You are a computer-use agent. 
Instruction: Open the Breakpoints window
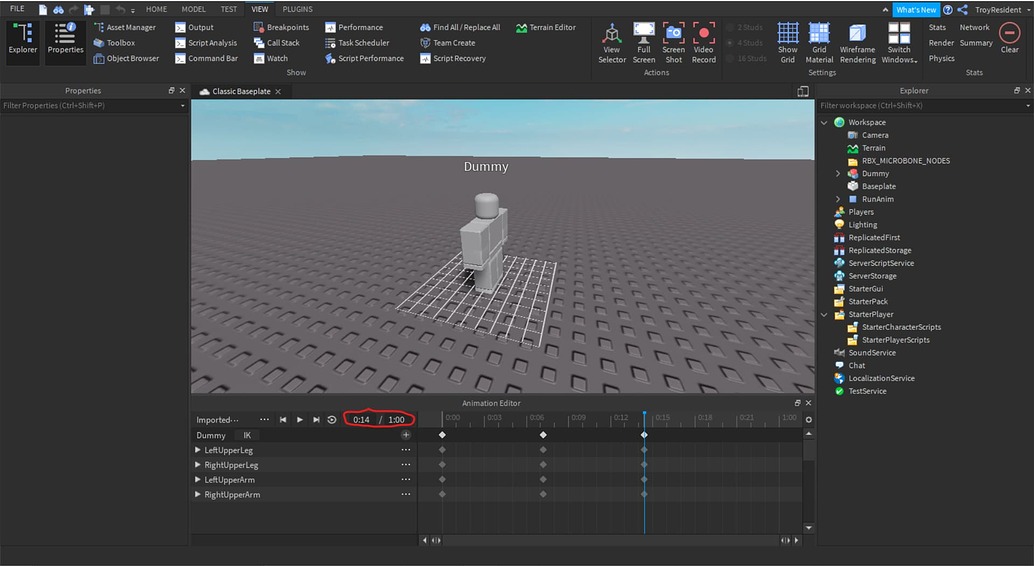tap(281, 27)
